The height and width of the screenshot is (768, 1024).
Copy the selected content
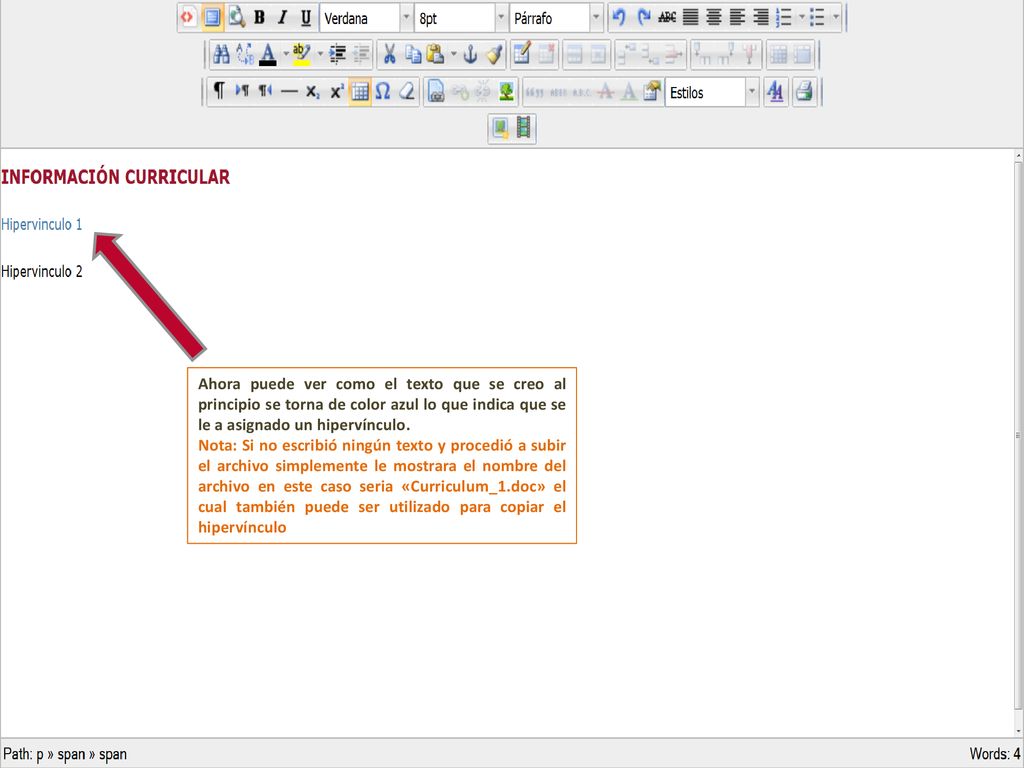(x=413, y=55)
